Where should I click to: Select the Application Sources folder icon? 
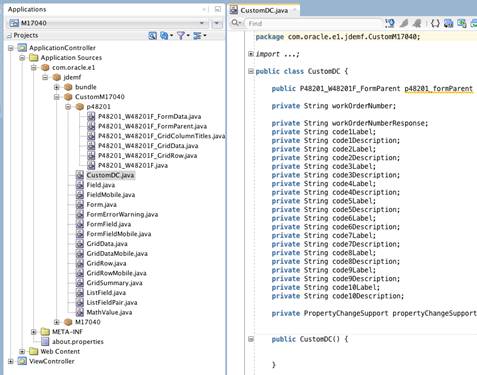click(33, 58)
